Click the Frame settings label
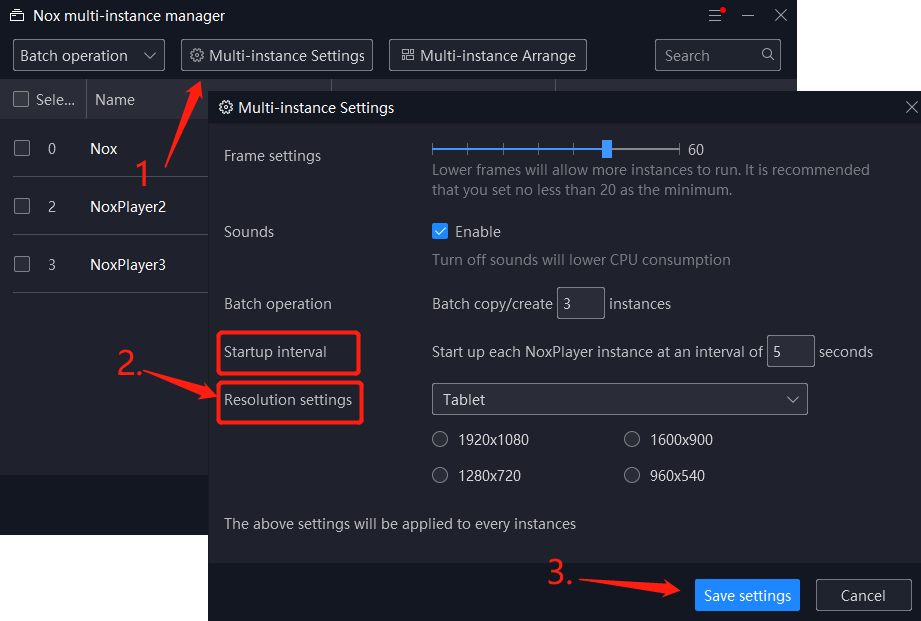Image resolution: width=921 pixels, height=621 pixels. [273, 156]
